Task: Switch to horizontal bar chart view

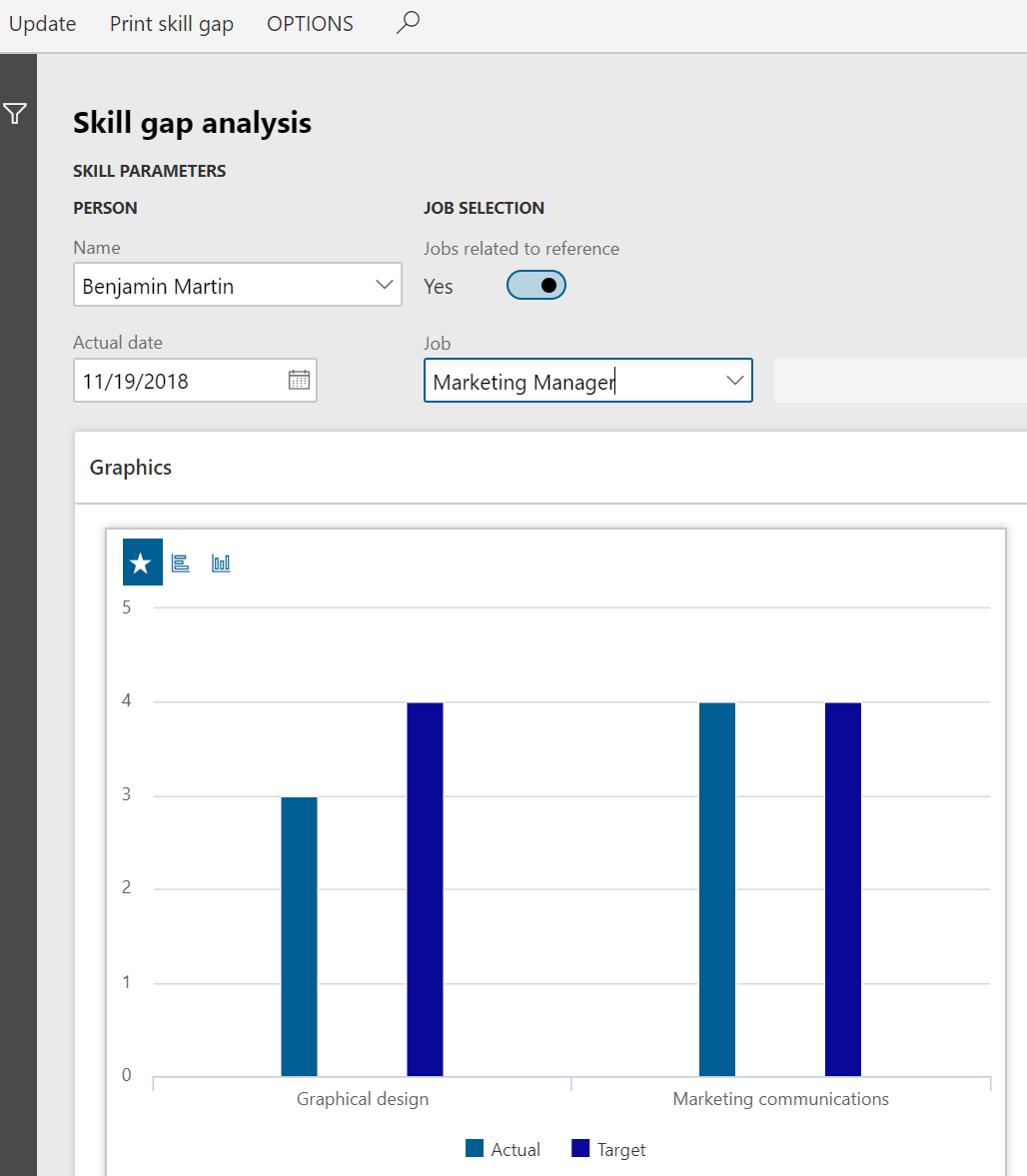Action: pos(181,564)
